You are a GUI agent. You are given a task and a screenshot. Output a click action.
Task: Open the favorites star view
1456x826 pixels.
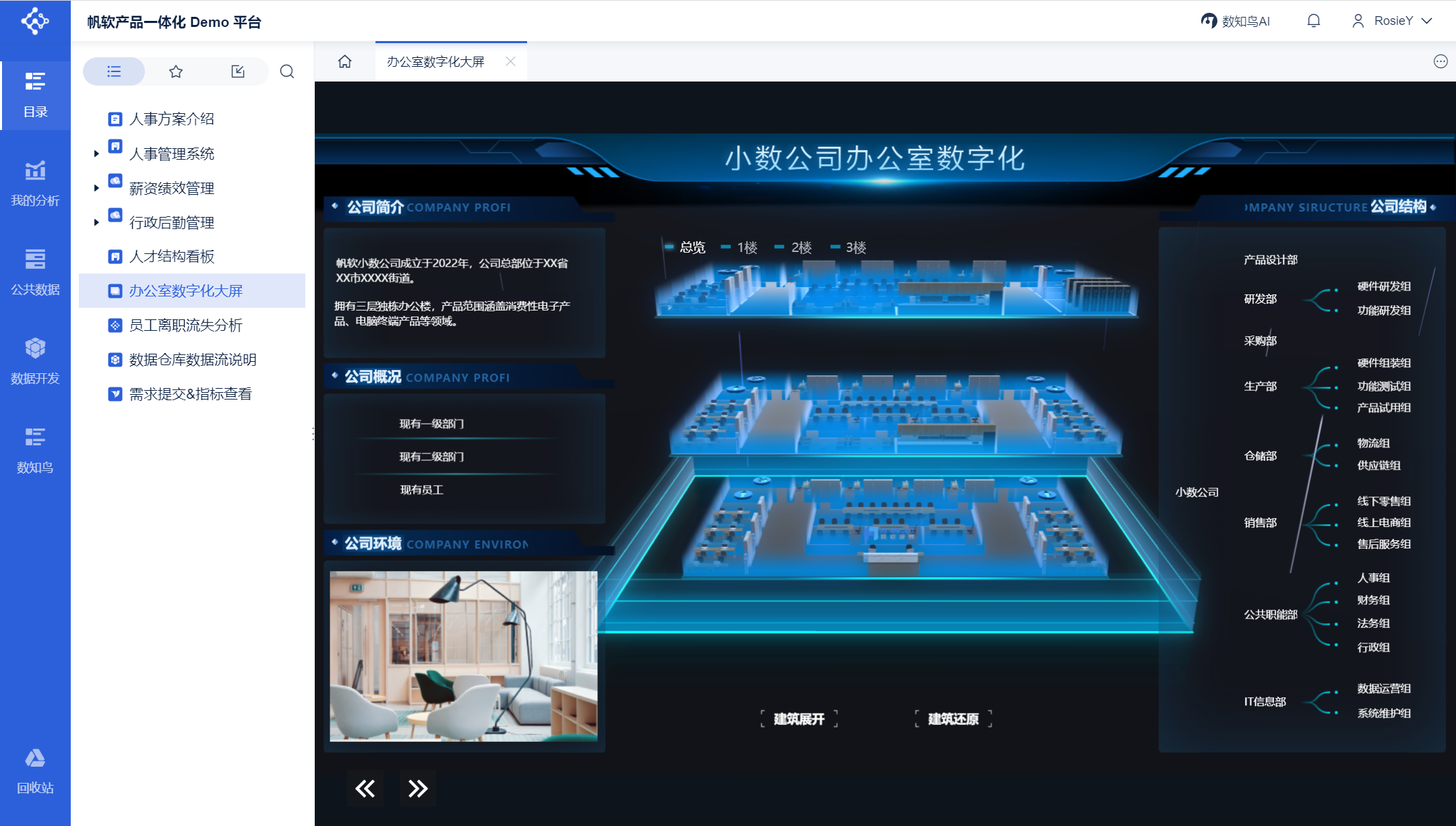(176, 71)
